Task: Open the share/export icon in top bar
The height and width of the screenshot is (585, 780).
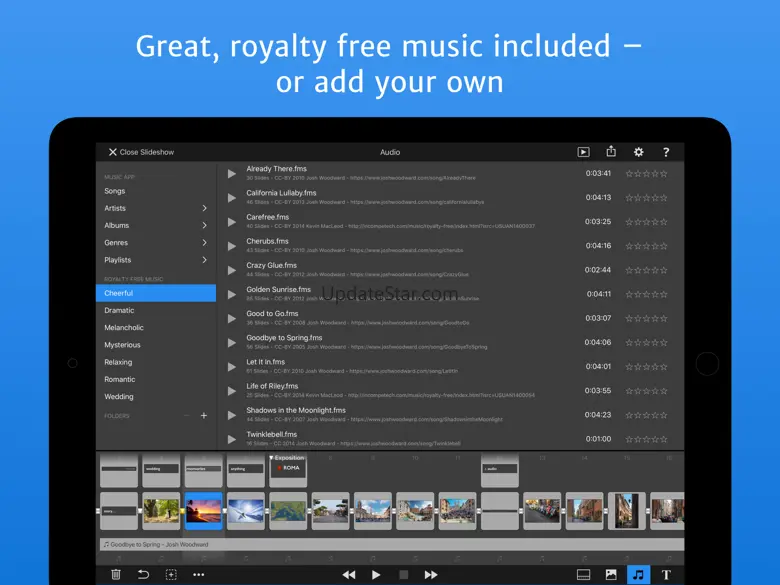Action: tap(611, 152)
